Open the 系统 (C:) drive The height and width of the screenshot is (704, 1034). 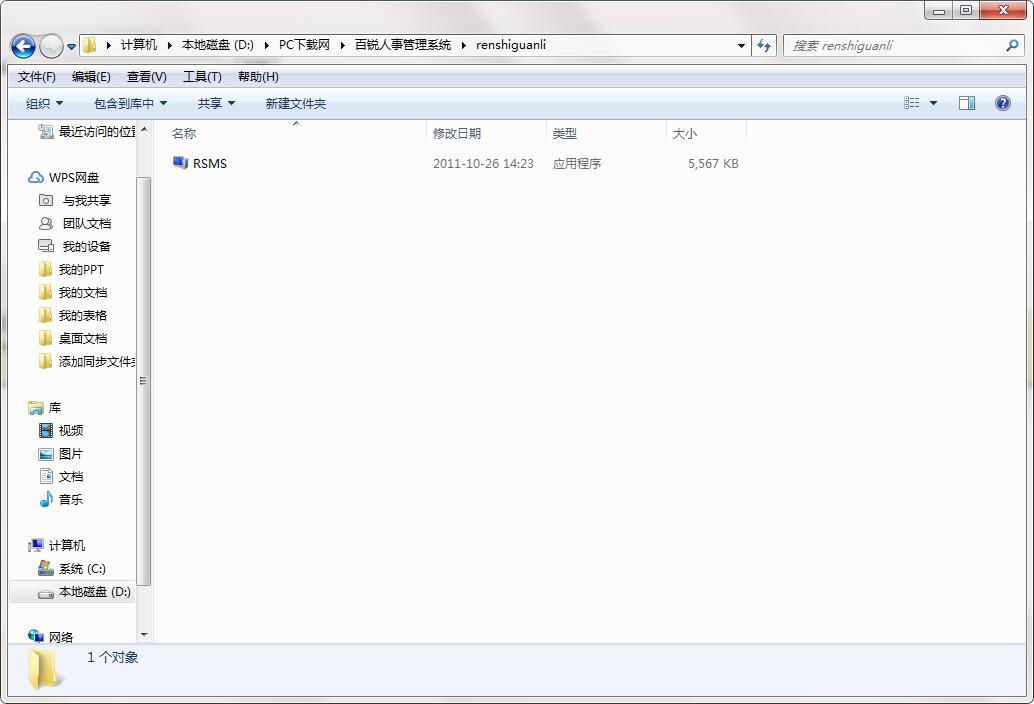[72, 569]
